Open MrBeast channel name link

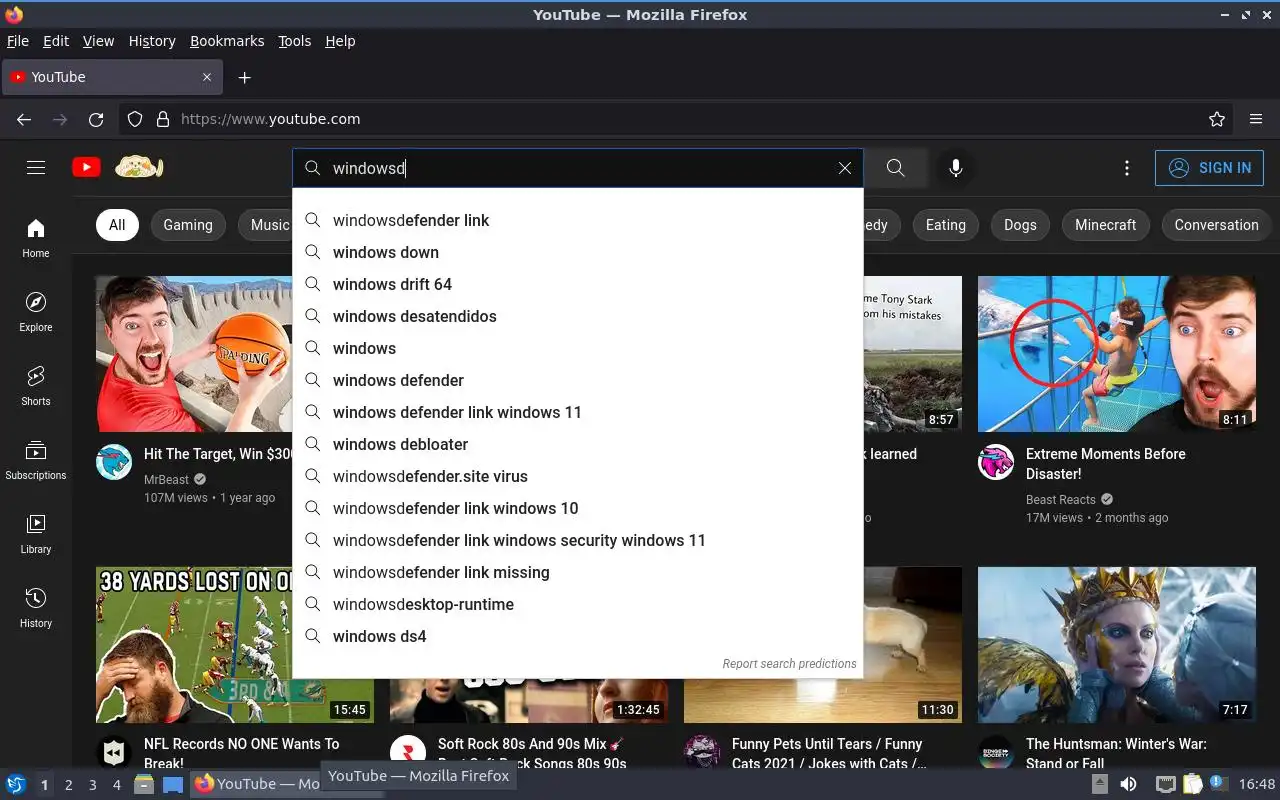click(166, 479)
